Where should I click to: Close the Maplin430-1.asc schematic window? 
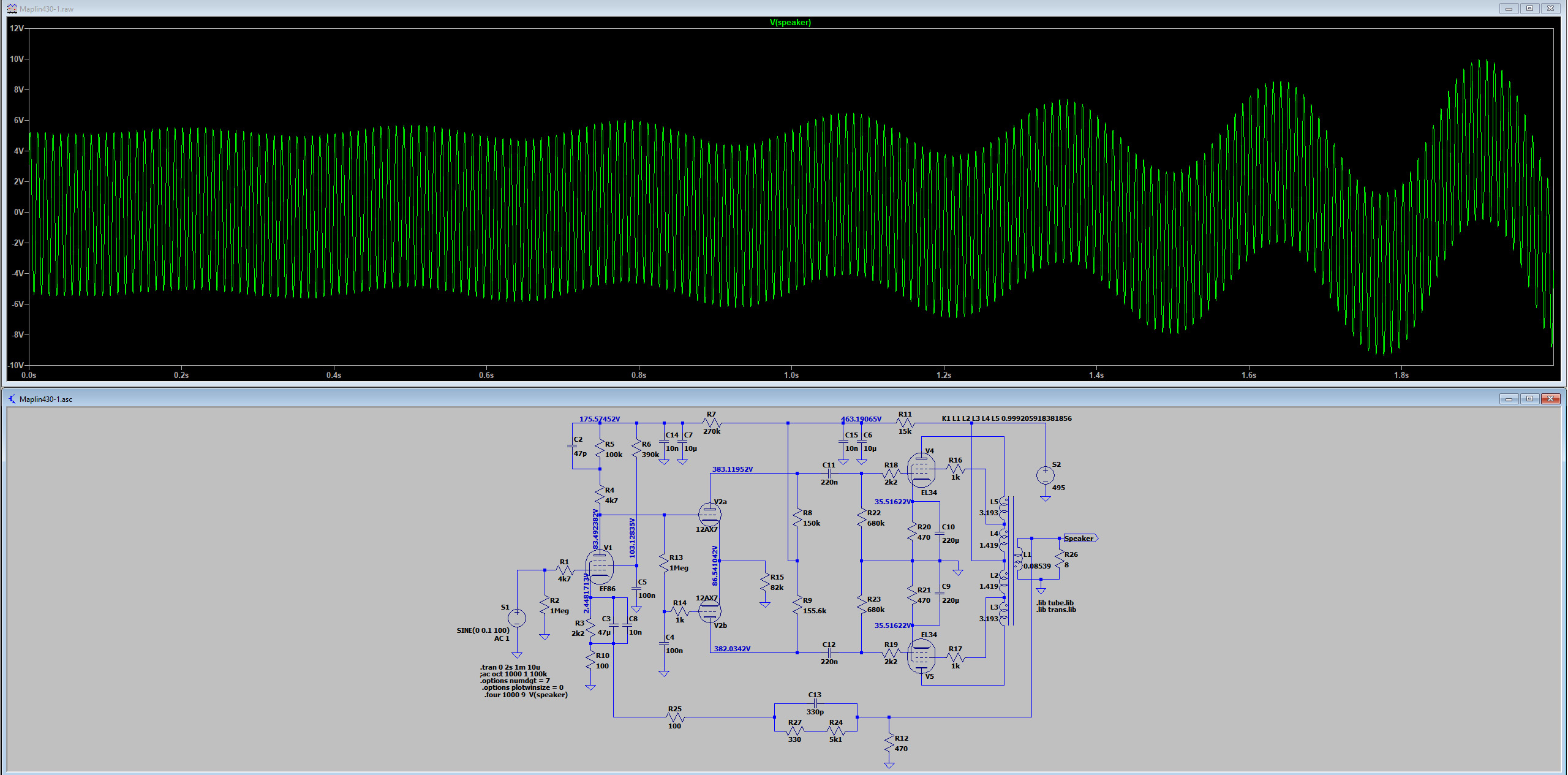[1550, 399]
